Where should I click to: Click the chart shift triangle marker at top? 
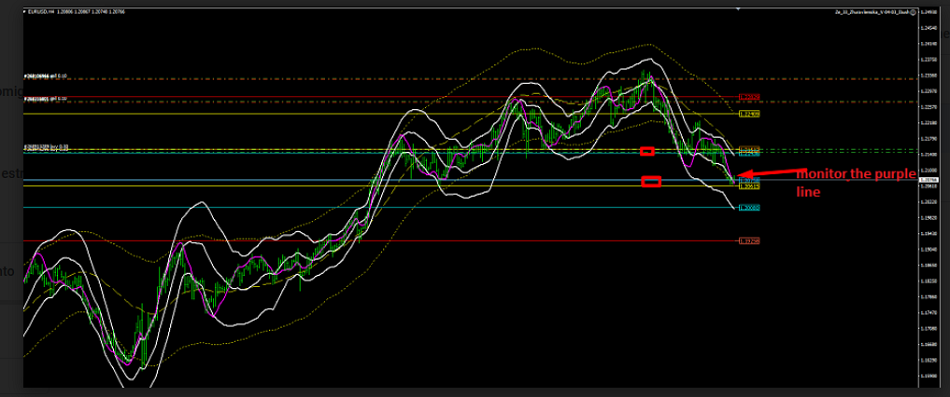coord(738,9)
